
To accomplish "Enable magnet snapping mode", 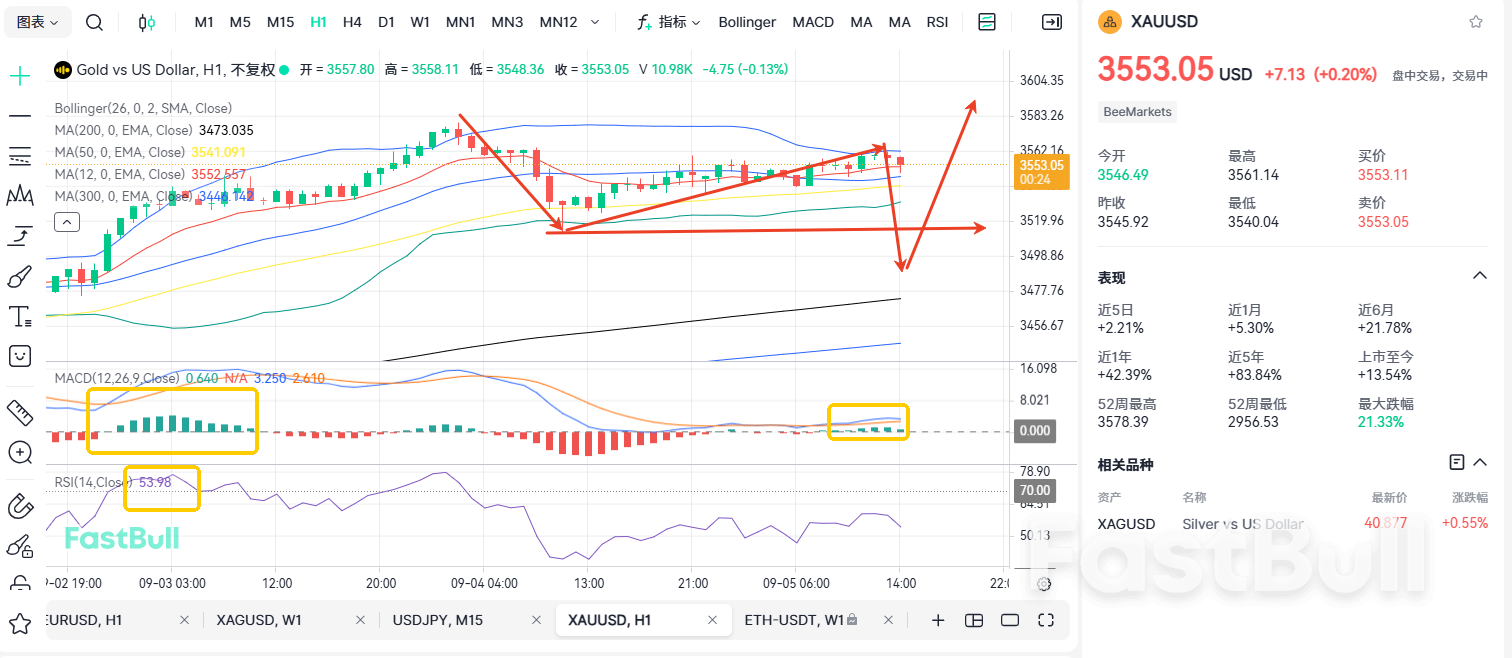I will (x=19, y=505).
